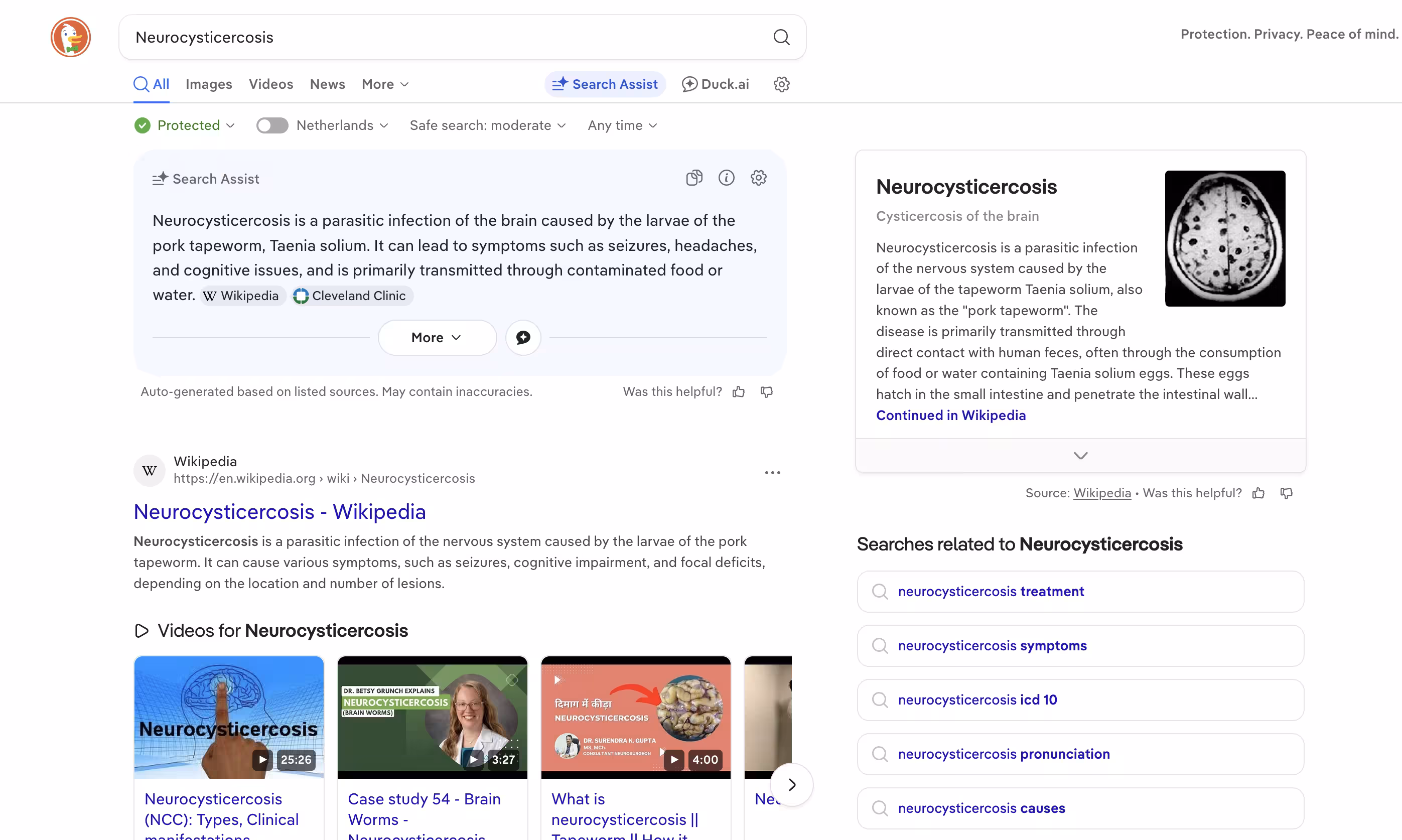
Task: Click Continued in Wikipedia link
Action: [951, 415]
